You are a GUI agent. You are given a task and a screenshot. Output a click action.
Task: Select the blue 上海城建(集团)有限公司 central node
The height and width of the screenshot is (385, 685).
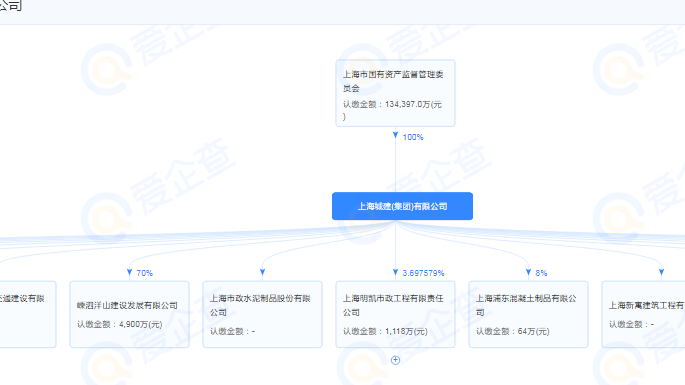coord(402,206)
